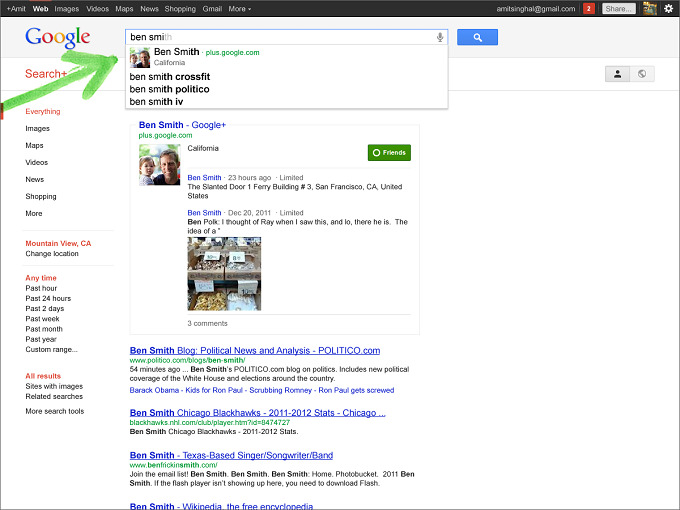
Task: Open Ben Smith Texas-Based Singer/Songwriter result
Action: click(x=231, y=455)
